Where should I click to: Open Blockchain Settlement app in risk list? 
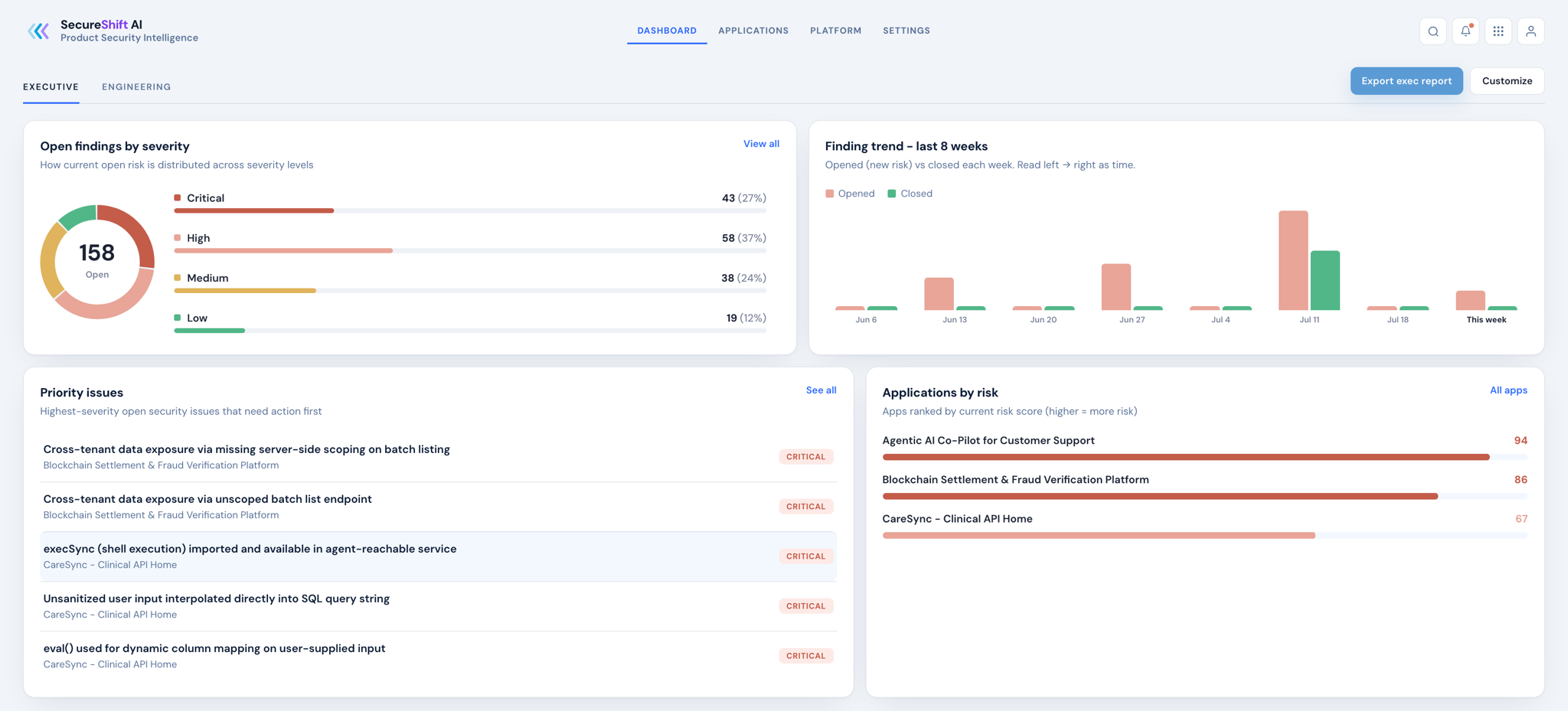(1015, 479)
